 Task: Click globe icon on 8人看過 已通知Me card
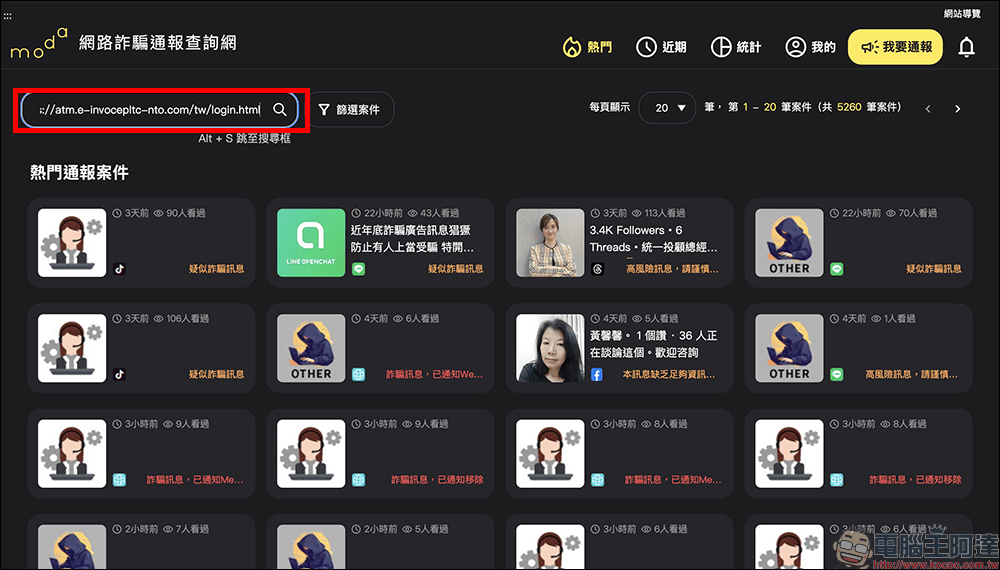pos(598,479)
